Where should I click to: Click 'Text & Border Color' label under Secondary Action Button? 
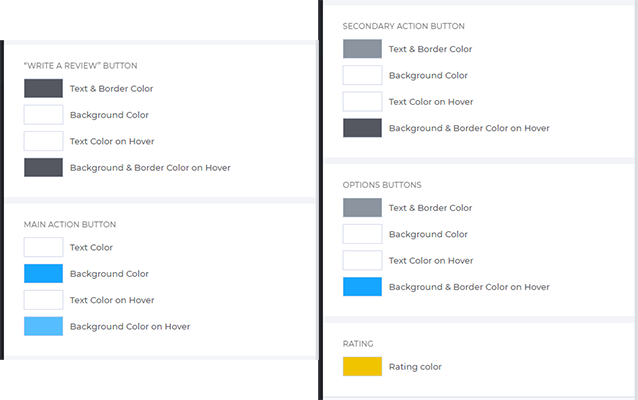(430, 49)
